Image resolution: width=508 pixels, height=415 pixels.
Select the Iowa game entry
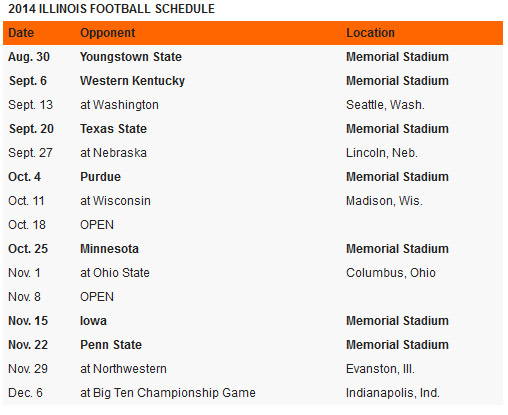point(93,321)
